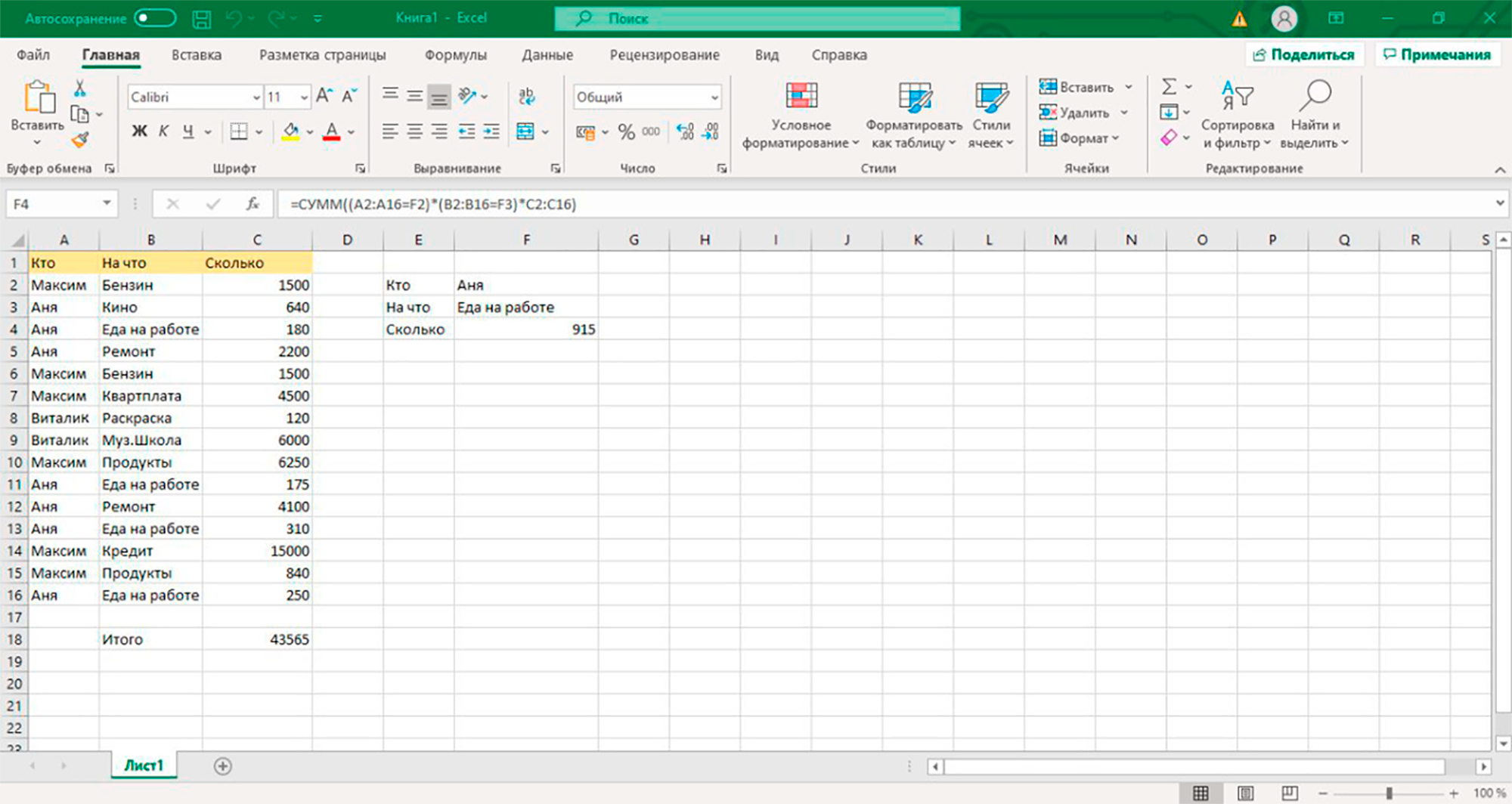1512x804 pixels.
Task: Click the formula bar
Action: pyautogui.click(x=885, y=204)
